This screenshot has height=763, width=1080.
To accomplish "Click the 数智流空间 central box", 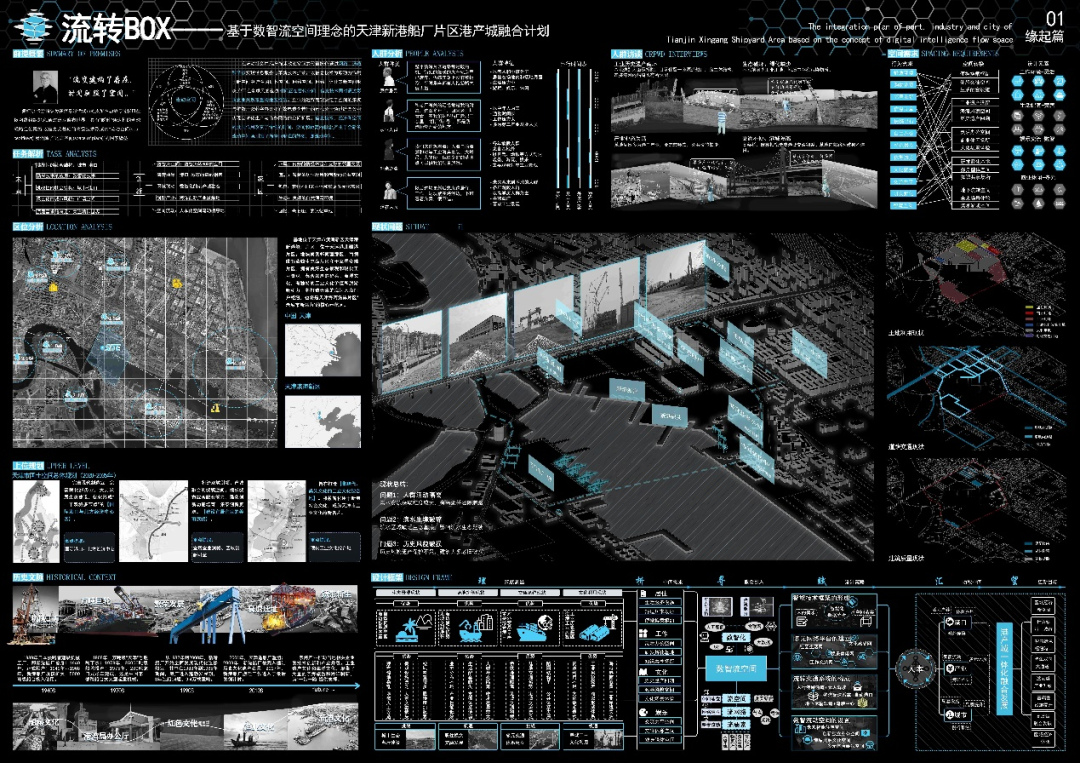I will pyautogui.click(x=736, y=666).
